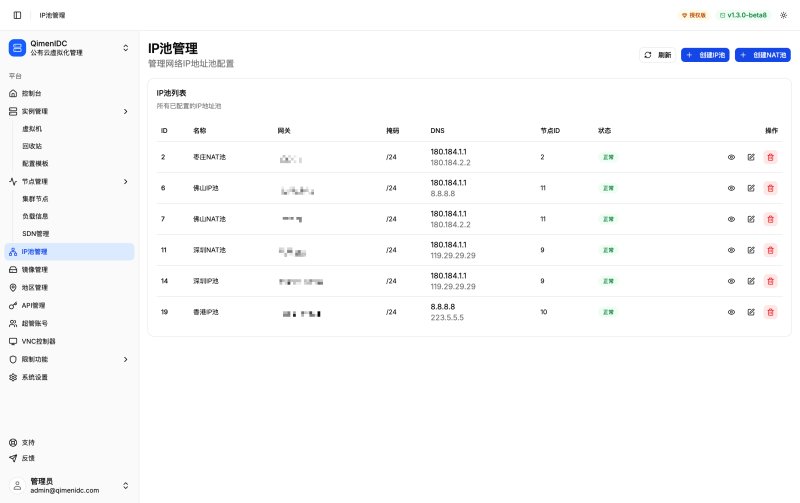The width and height of the screenshot is (800, 503).
Task: Click the orange license badge in header
Action: click(694, 15)
